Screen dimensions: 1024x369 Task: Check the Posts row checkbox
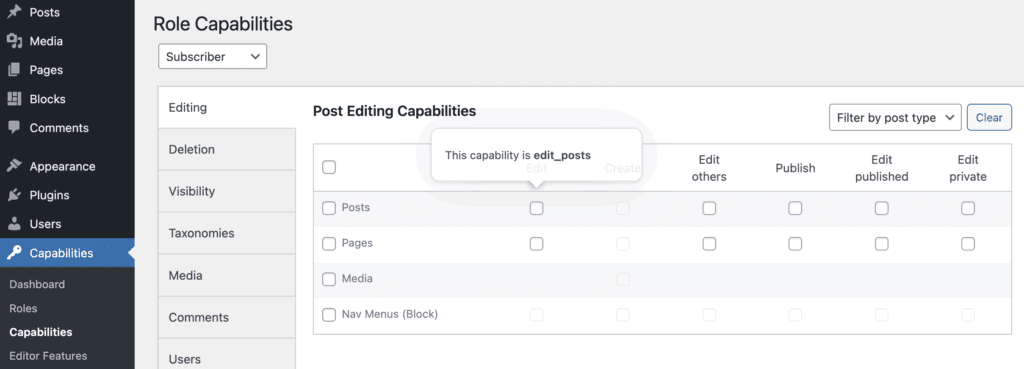[x=329, y=208]
